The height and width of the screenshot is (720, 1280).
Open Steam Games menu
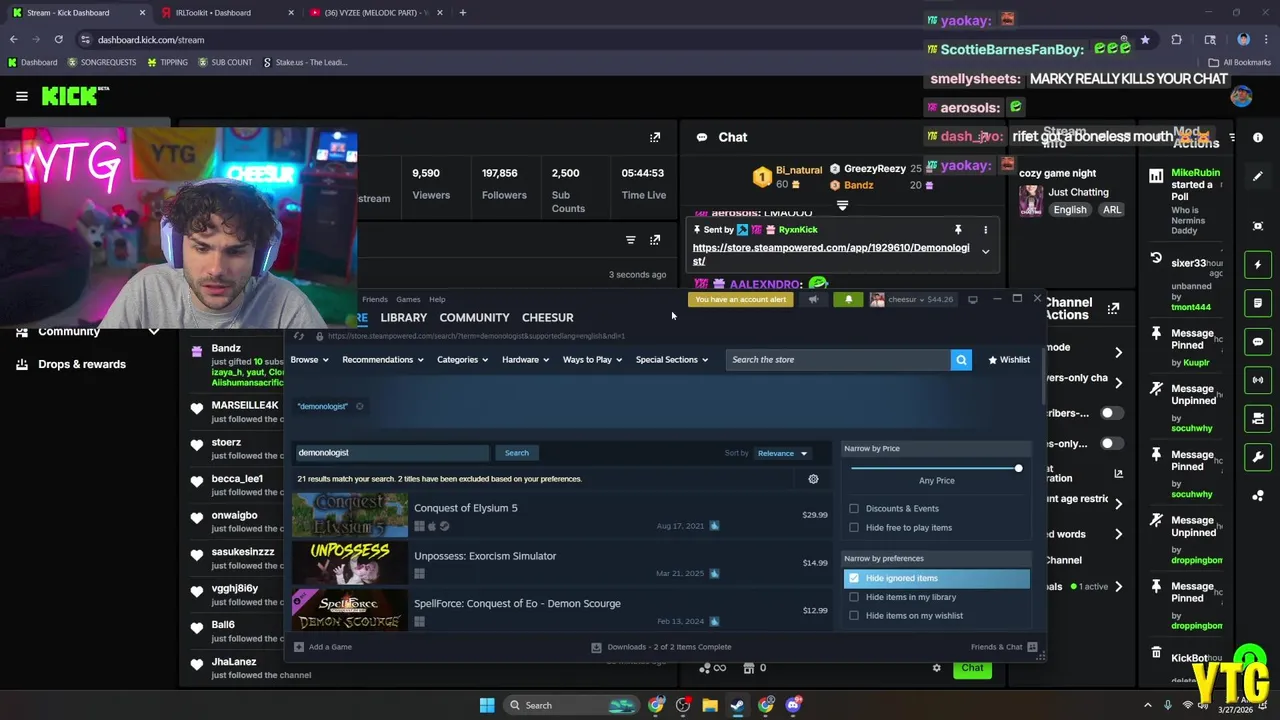click(408, 299)
